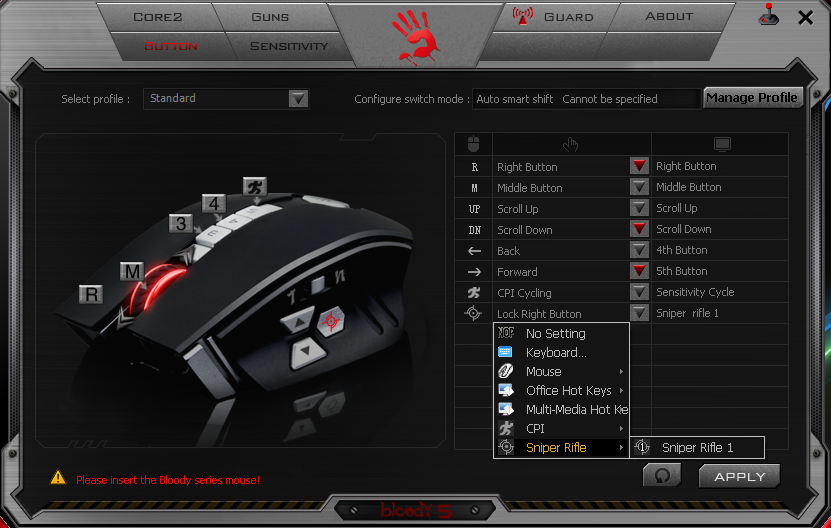Screen dimensions: 831x528
Task: Switch to the Guns tab
Action: (x=270, y=17)
